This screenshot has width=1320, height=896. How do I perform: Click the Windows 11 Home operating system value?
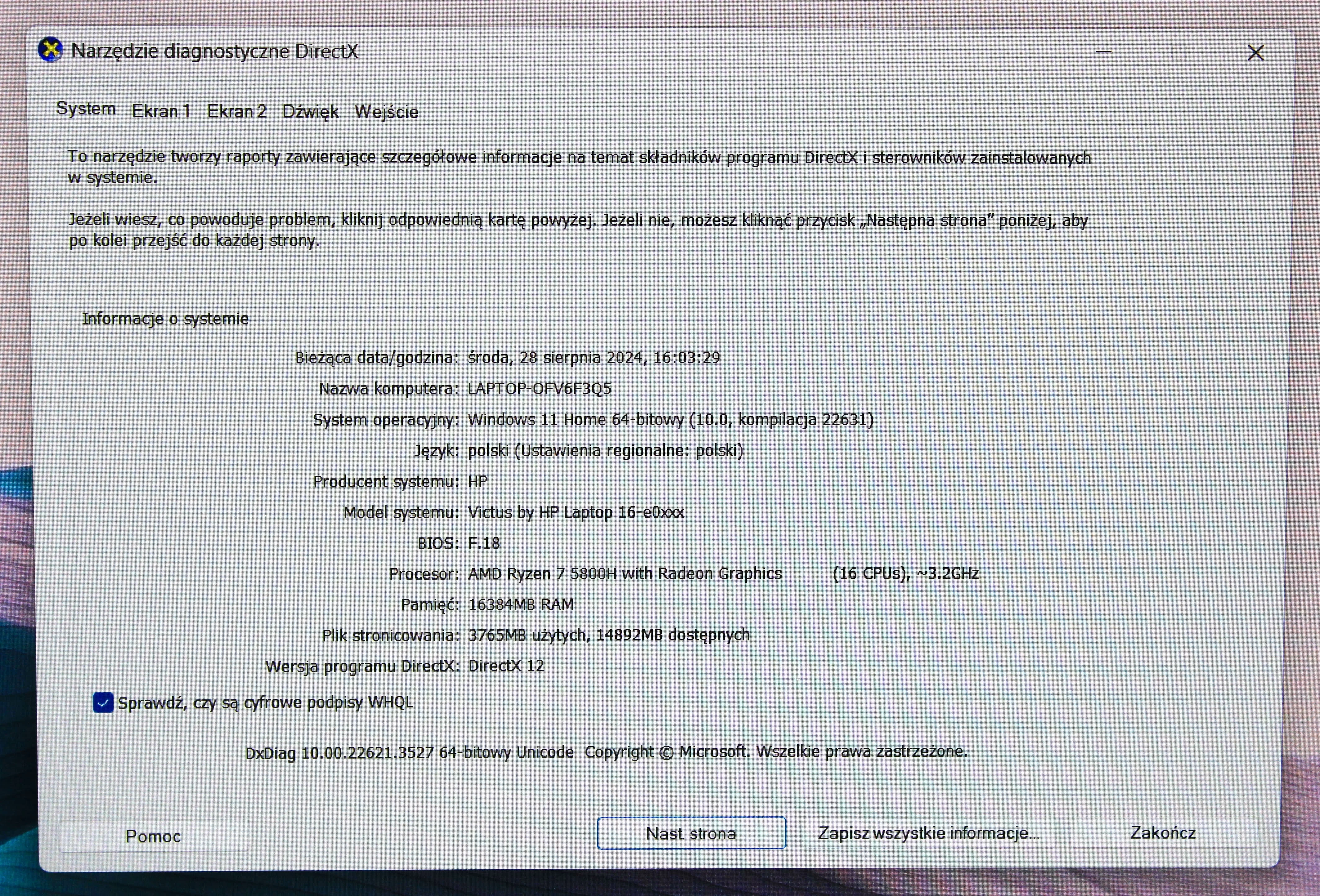point(670,419)
